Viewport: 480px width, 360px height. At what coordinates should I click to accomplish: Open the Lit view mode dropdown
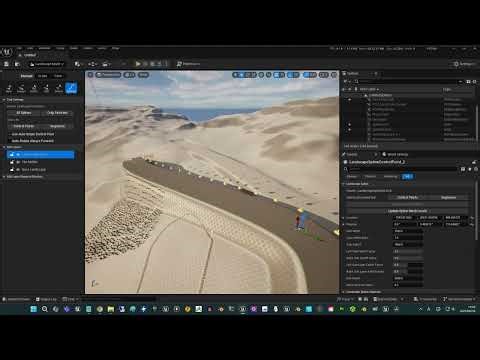pos(129,75)
